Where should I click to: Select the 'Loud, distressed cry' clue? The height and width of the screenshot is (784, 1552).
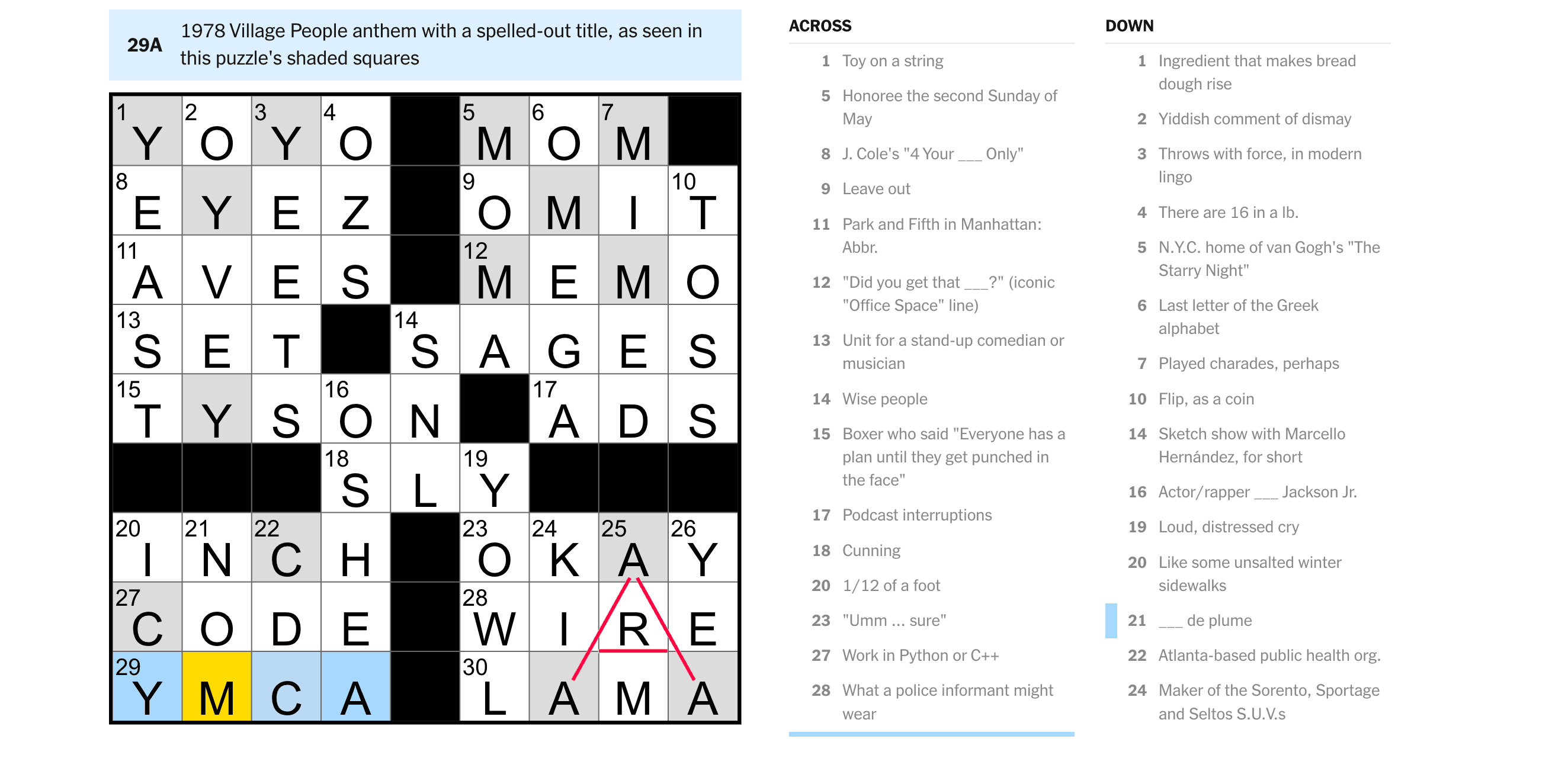click(x=1228, y=527)
